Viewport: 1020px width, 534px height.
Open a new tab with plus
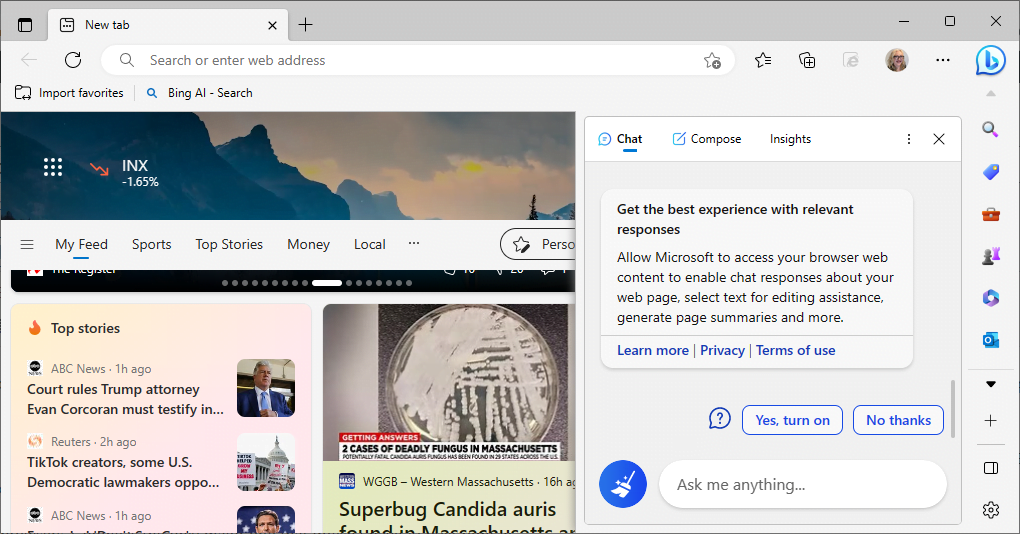305,25
